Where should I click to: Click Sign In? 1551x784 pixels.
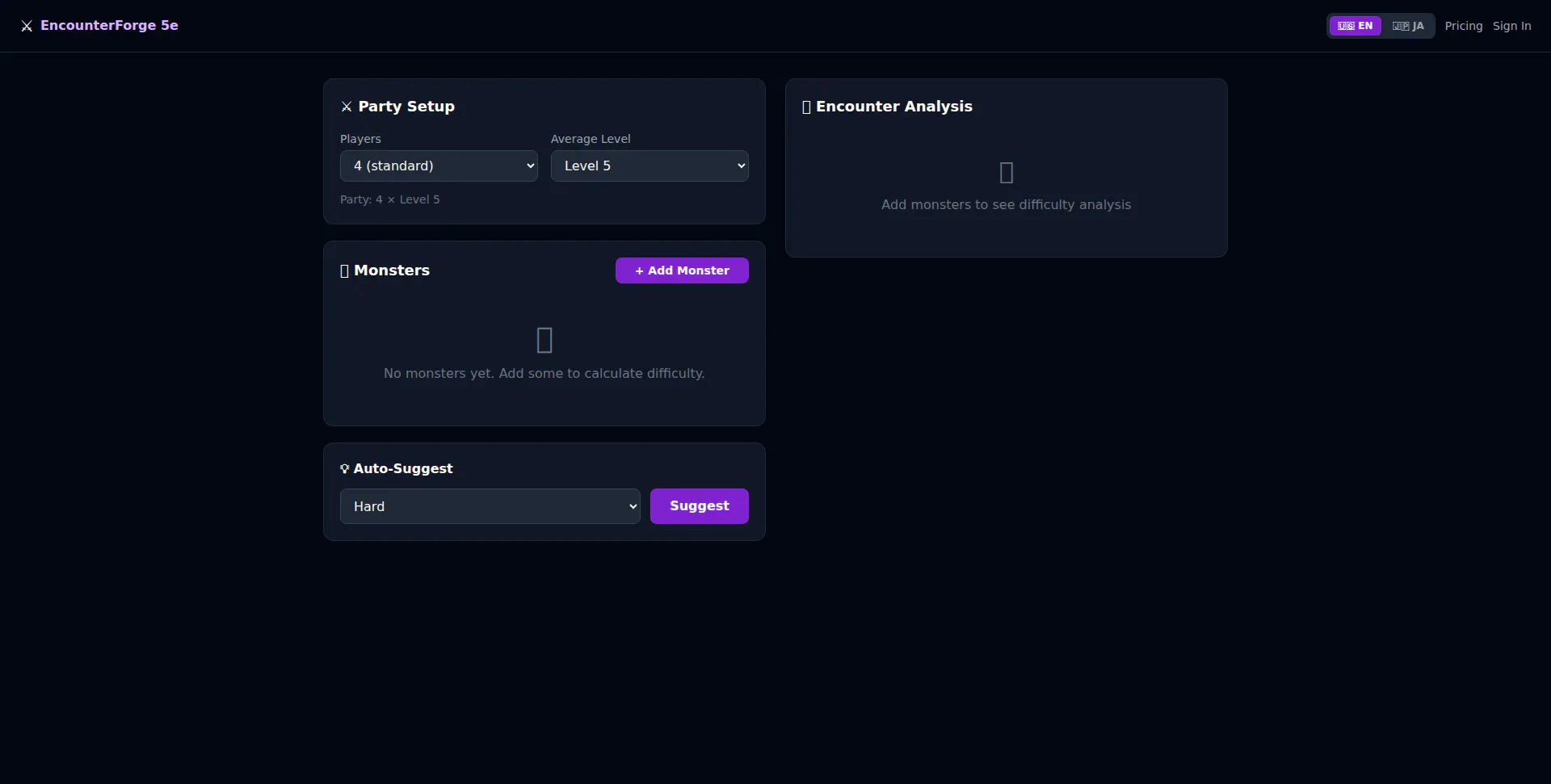(1512, 26)
